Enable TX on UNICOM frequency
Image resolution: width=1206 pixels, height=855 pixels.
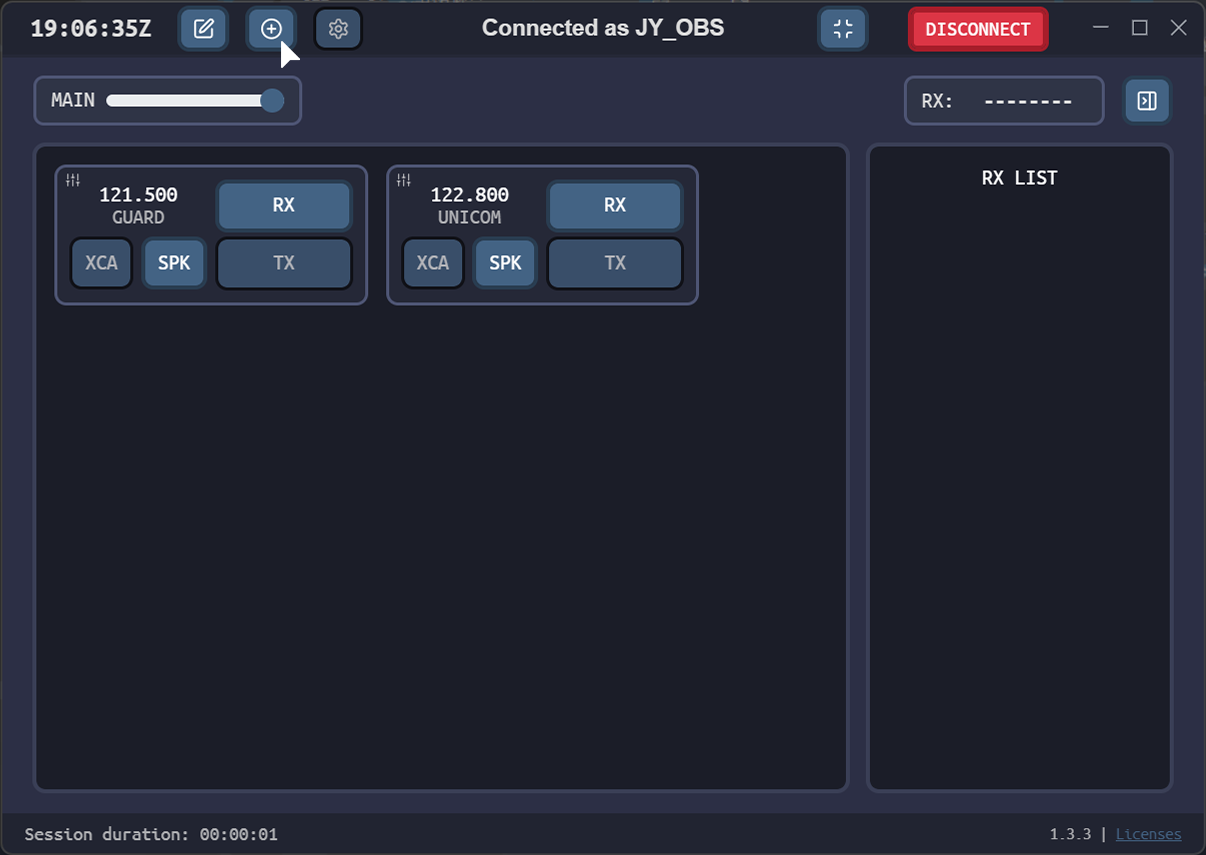[x=615, y=263]
